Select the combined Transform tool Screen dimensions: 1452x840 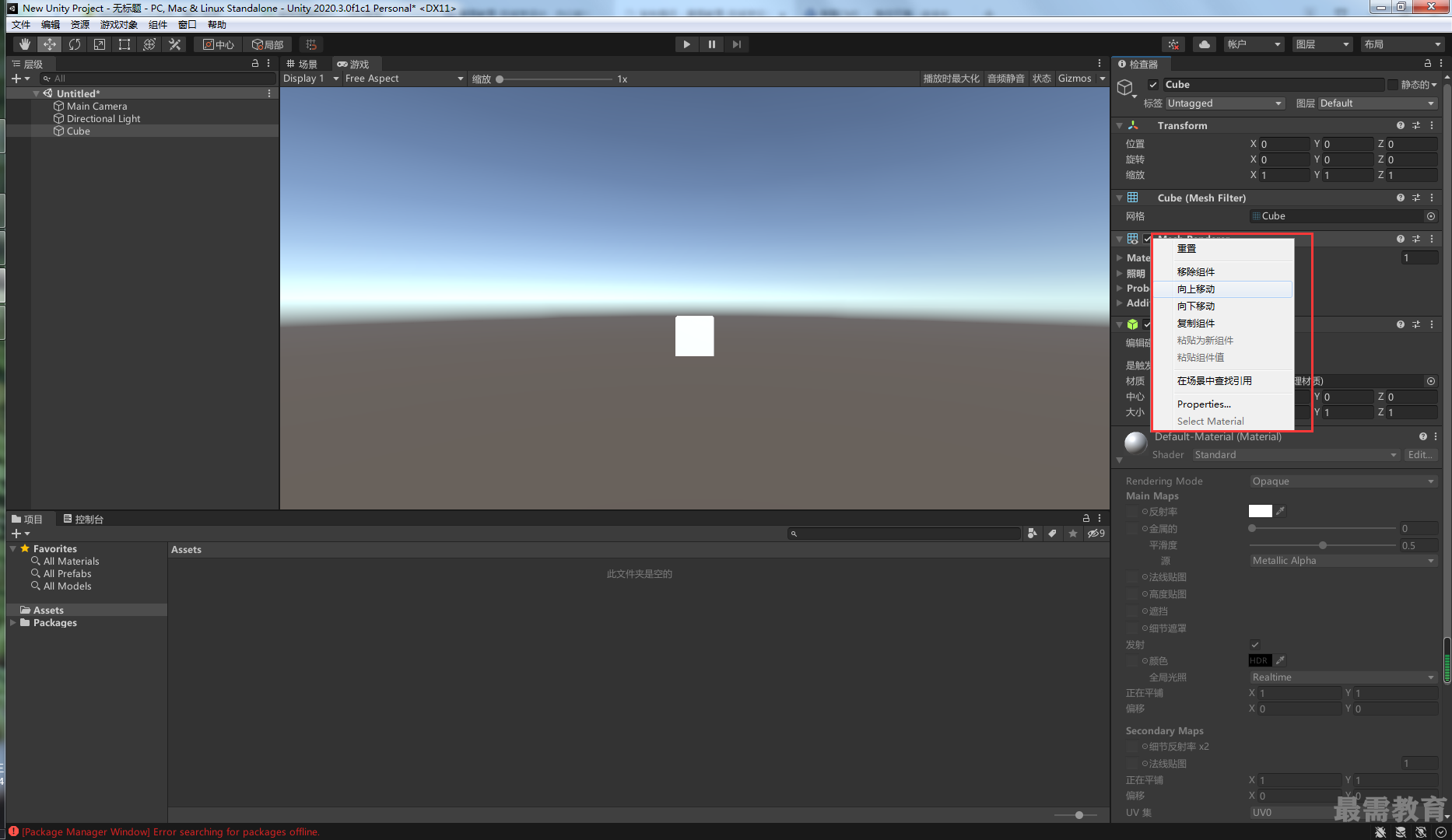149,44
